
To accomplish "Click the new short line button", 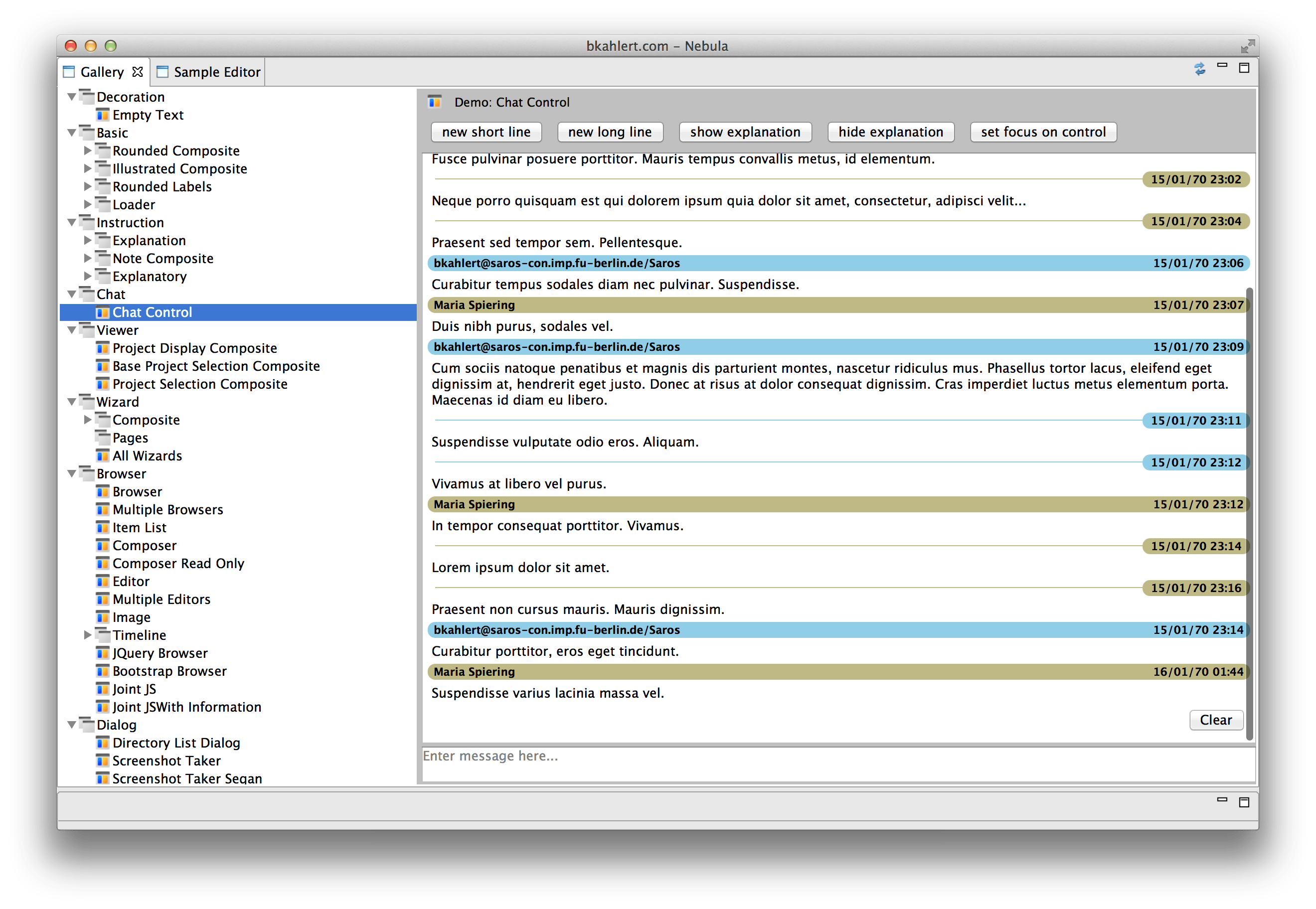I will pyautogui.click(x=488, y=132).
